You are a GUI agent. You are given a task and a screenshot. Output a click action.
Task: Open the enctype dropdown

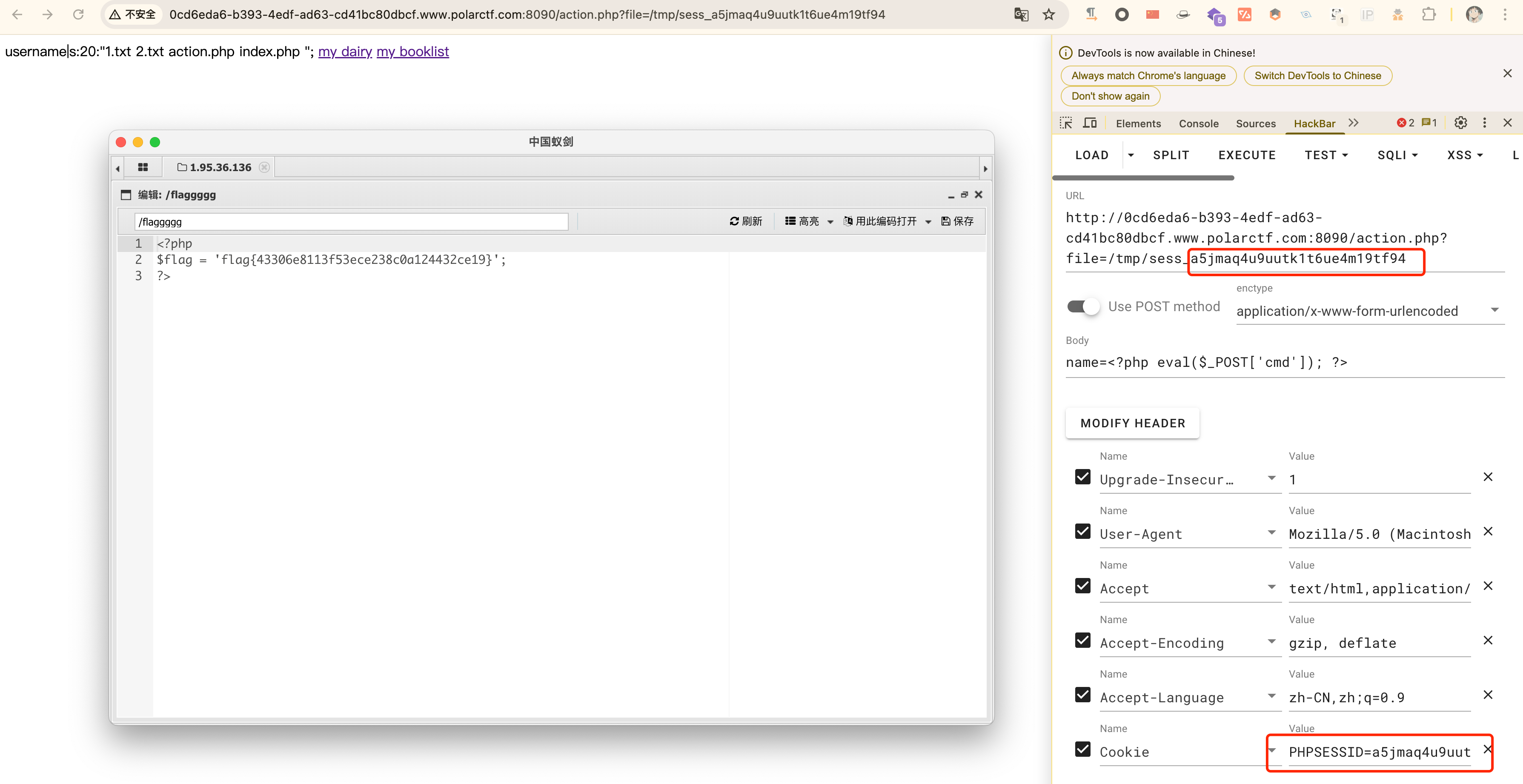pyautogui.click(x=1368, y=311)
